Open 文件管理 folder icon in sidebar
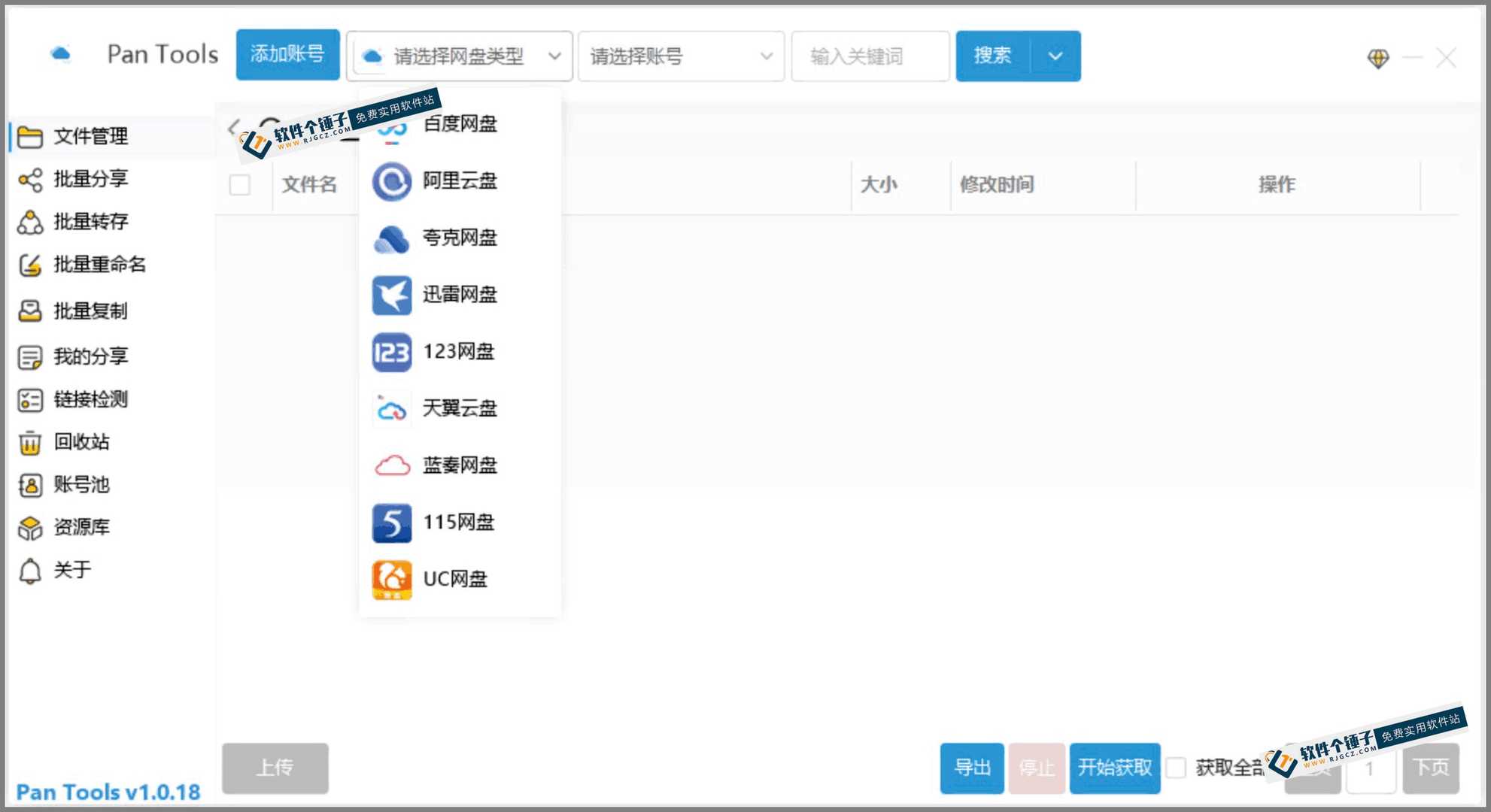The image size is (1491, 812). (30, 137)
